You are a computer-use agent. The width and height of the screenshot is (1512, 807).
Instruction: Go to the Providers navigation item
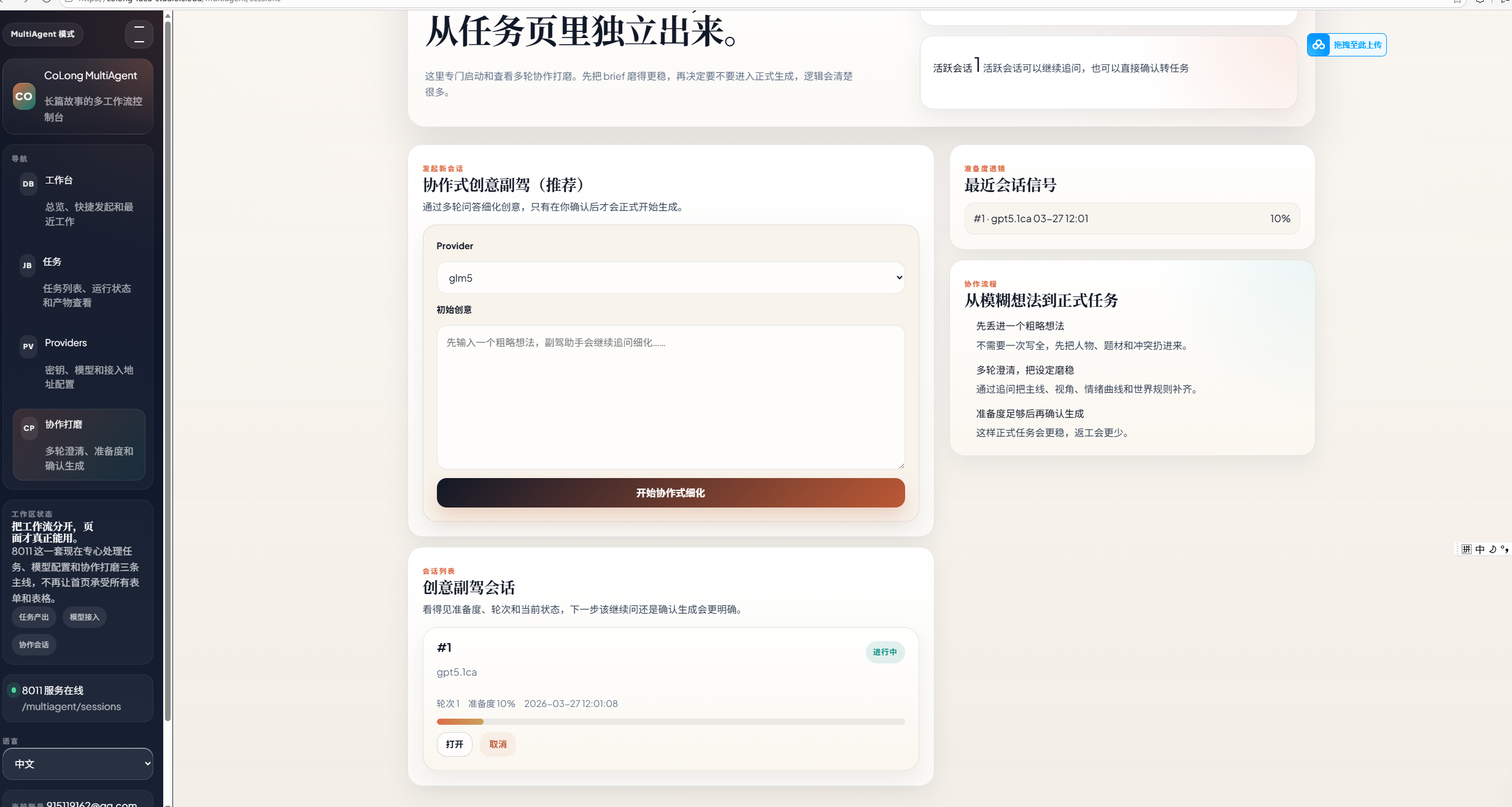66,343
